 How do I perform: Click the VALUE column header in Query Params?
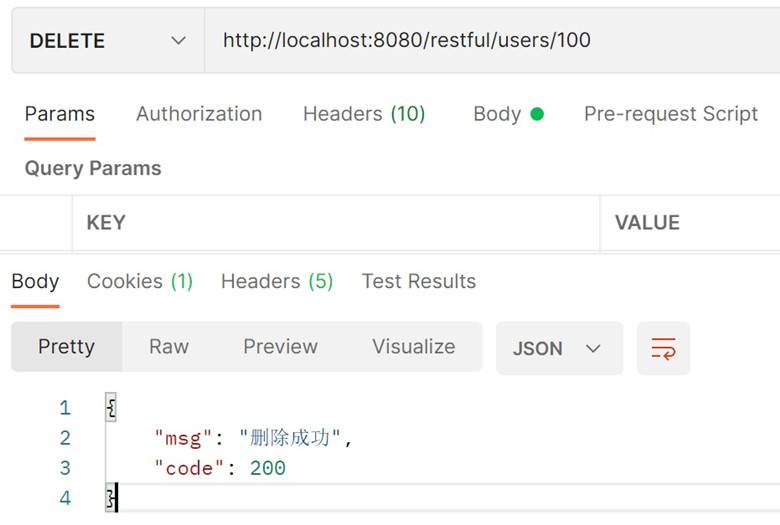click(647, 223)
